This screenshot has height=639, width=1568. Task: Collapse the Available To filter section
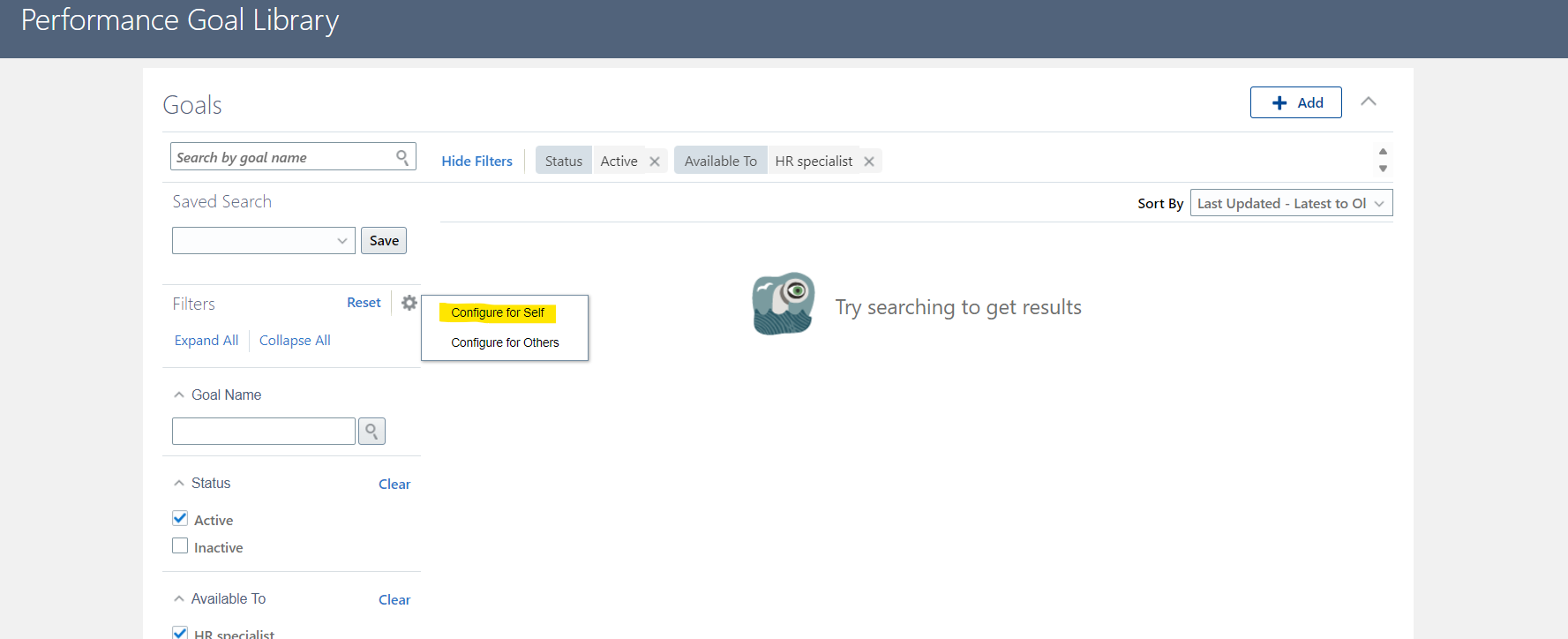tap(179, 598)
